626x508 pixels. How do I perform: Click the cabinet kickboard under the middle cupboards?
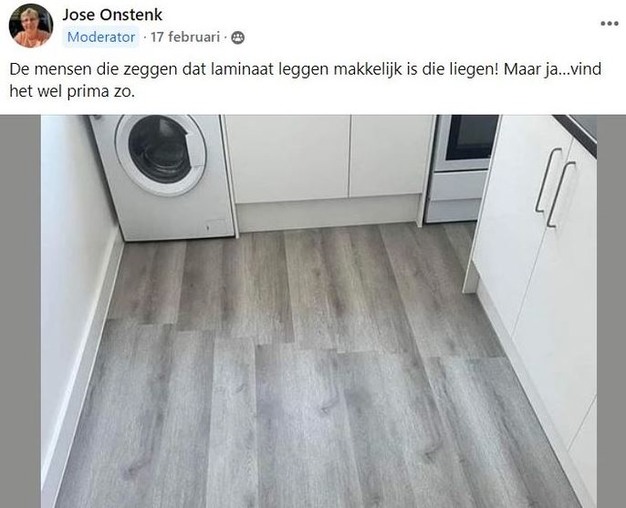pos(329,211)
